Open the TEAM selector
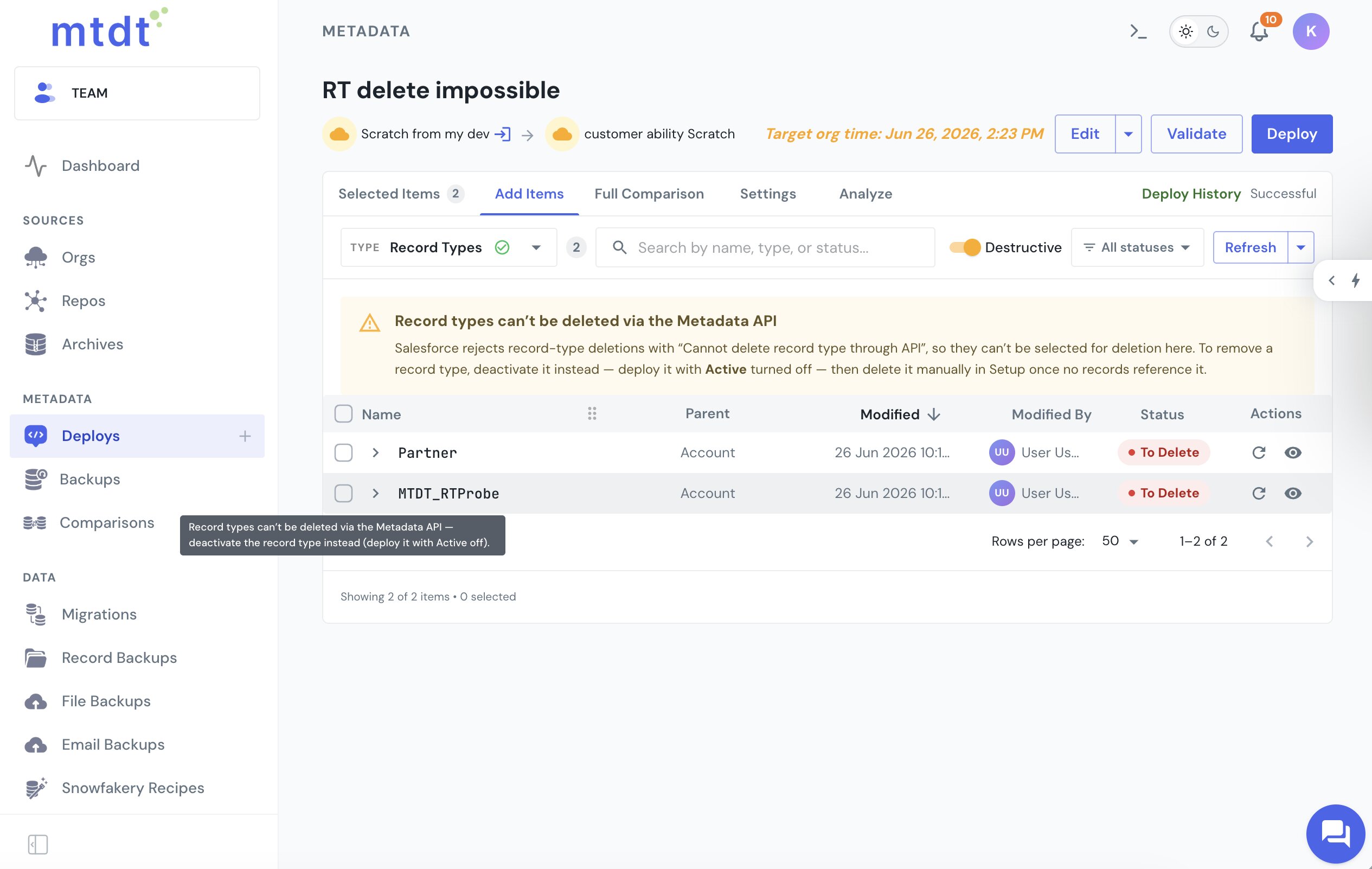Image resolution: width=1372 pixels, height=869 pixels. tap(137, 93)
